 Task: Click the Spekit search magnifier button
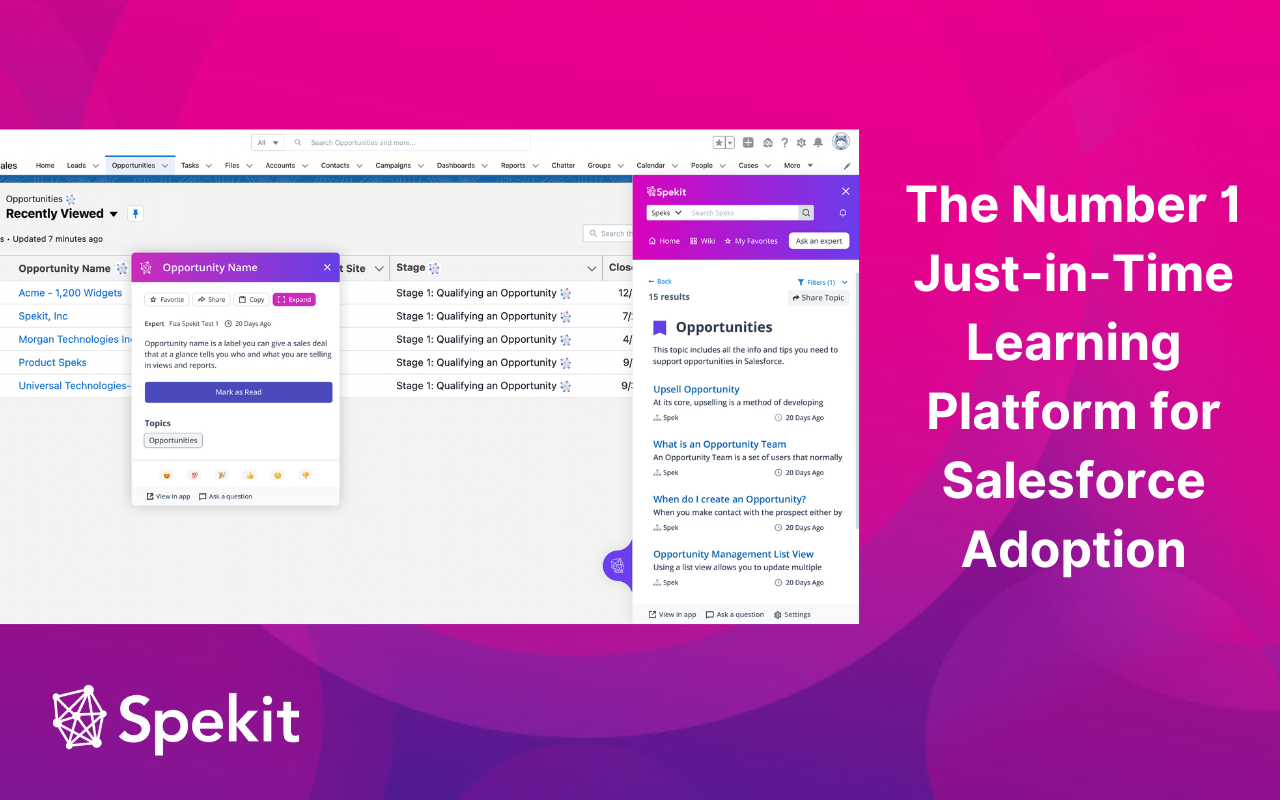tap(806, 213)
